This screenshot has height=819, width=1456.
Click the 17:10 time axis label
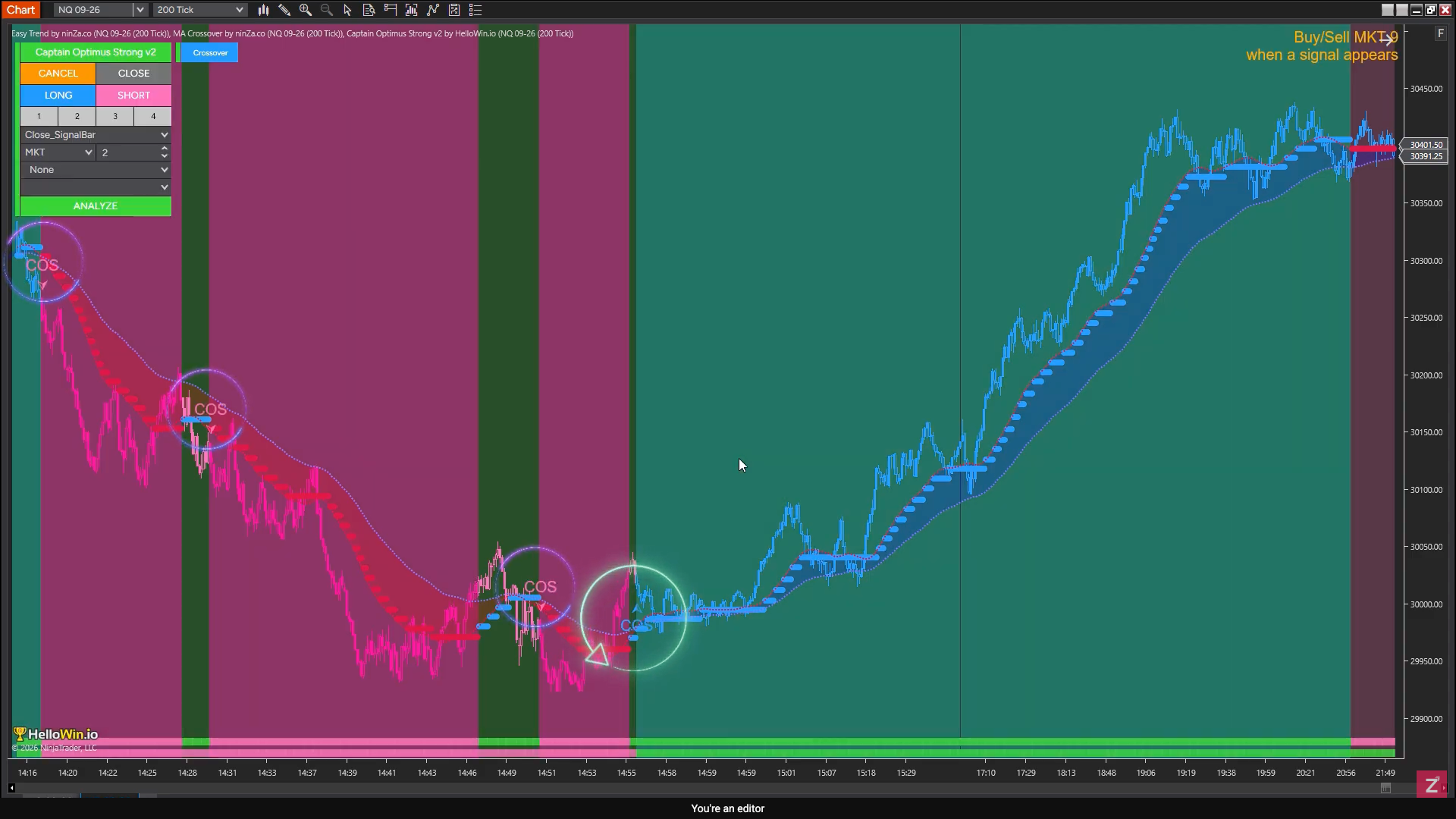pyautogui.click(x=986, y=773)
